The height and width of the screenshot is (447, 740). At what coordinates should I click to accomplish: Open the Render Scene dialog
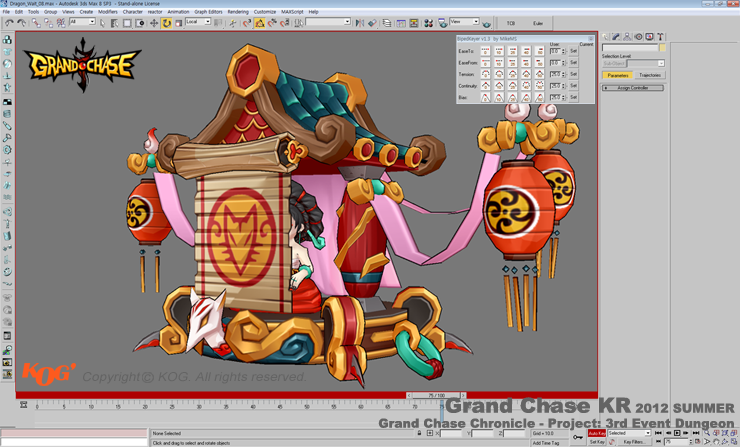(x=443, y=23)
